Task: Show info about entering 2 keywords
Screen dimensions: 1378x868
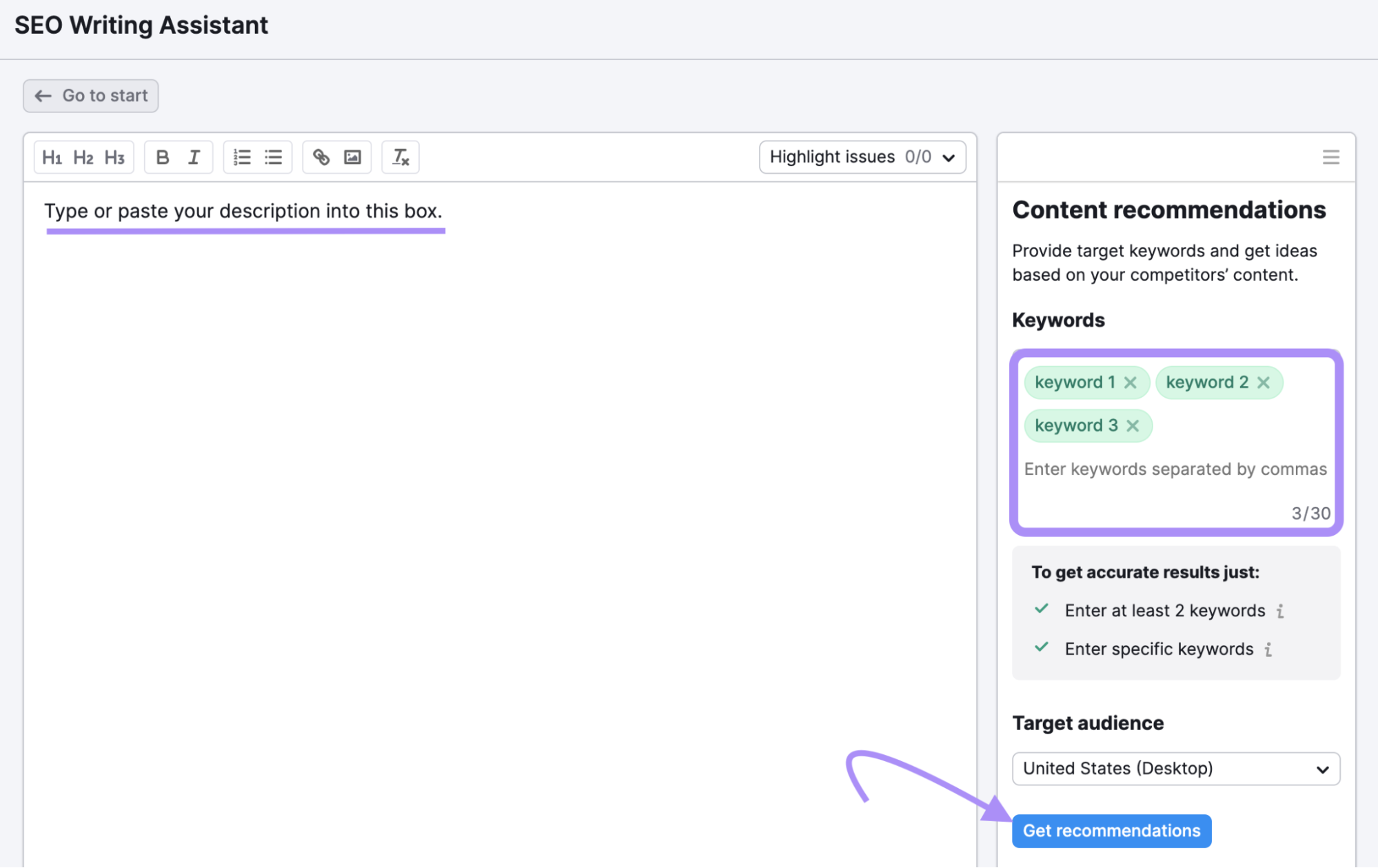Action: click(1280, 610)
